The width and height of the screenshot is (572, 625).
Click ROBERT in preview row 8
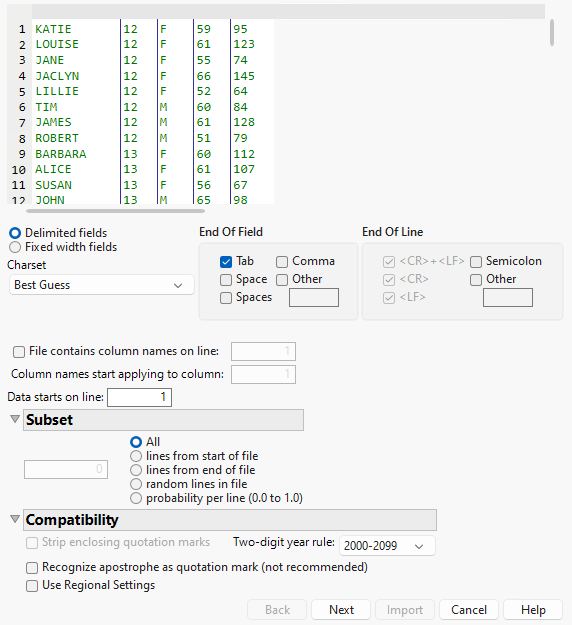(x=57, y=138)
